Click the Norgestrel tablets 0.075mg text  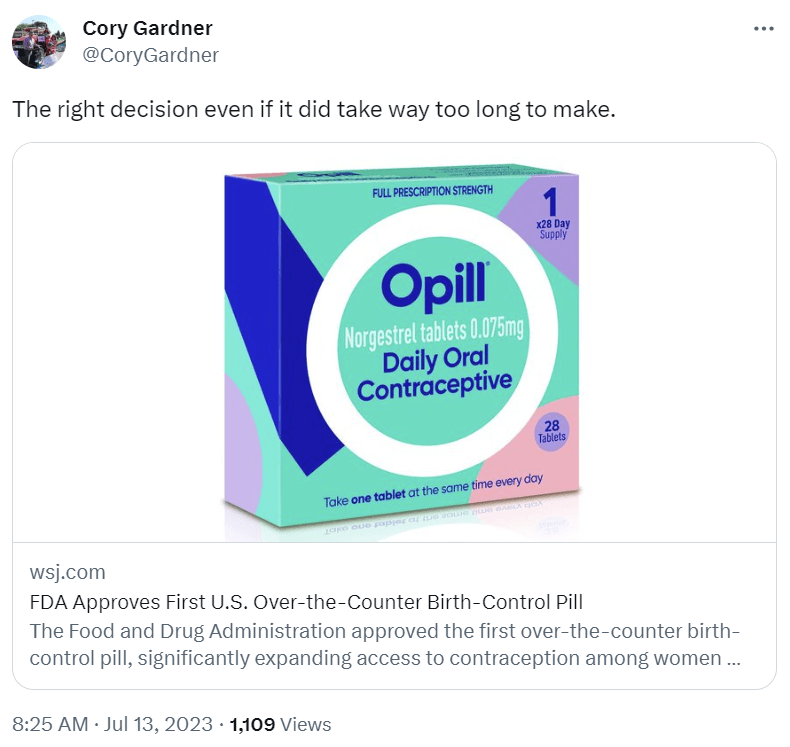tap(434, 331)
